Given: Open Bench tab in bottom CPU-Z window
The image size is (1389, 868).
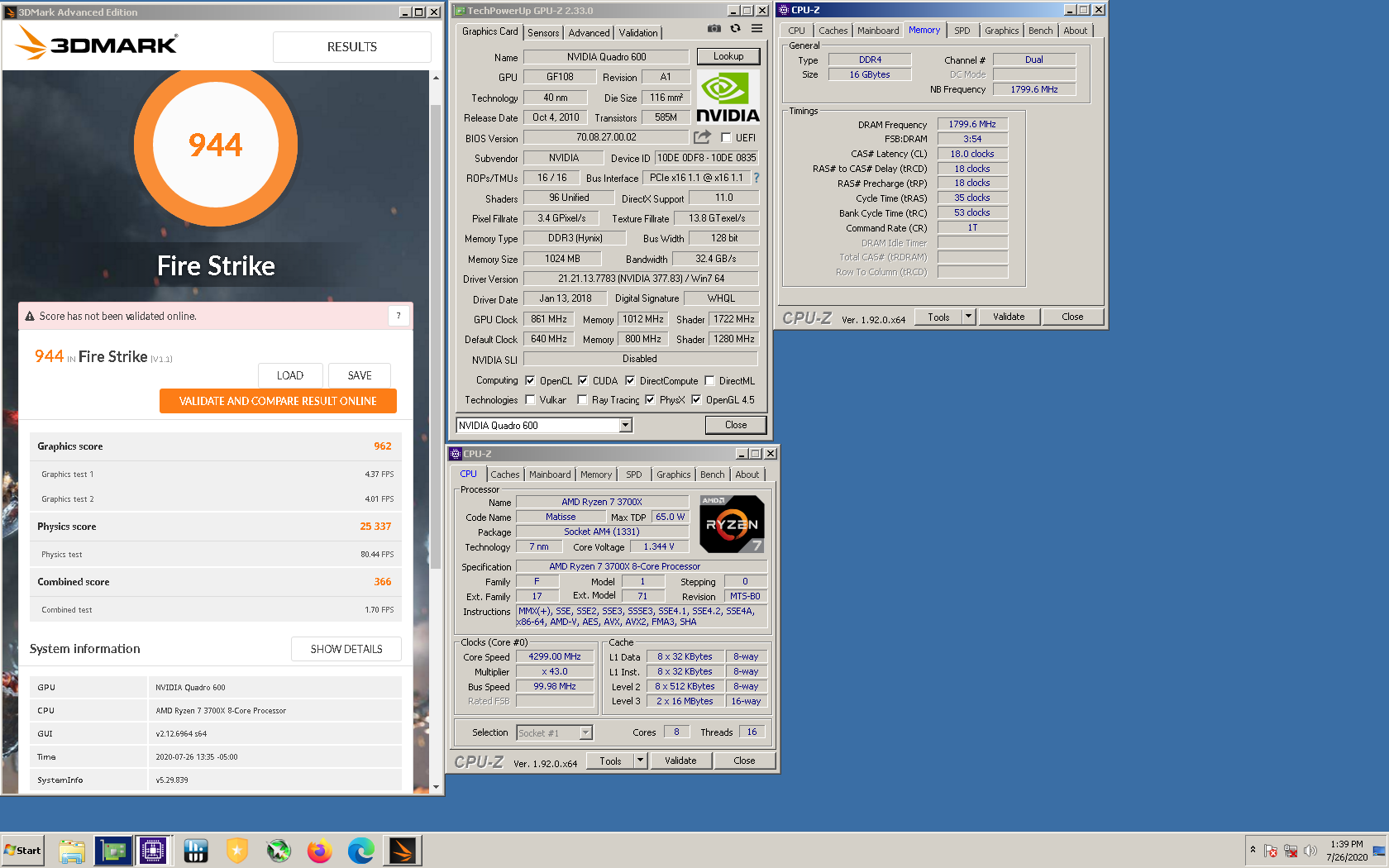Looking at the screenshot, I should (712, 475).
